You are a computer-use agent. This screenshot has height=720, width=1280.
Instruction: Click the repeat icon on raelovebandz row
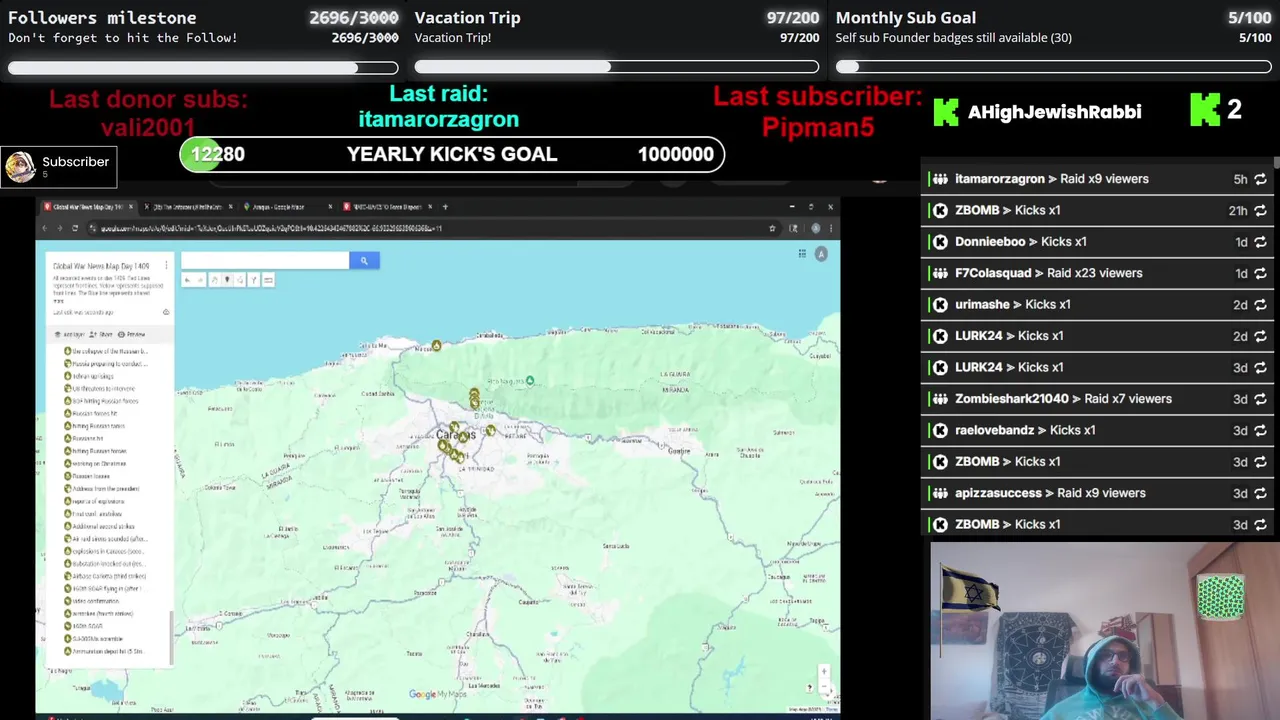point(1260,430)
